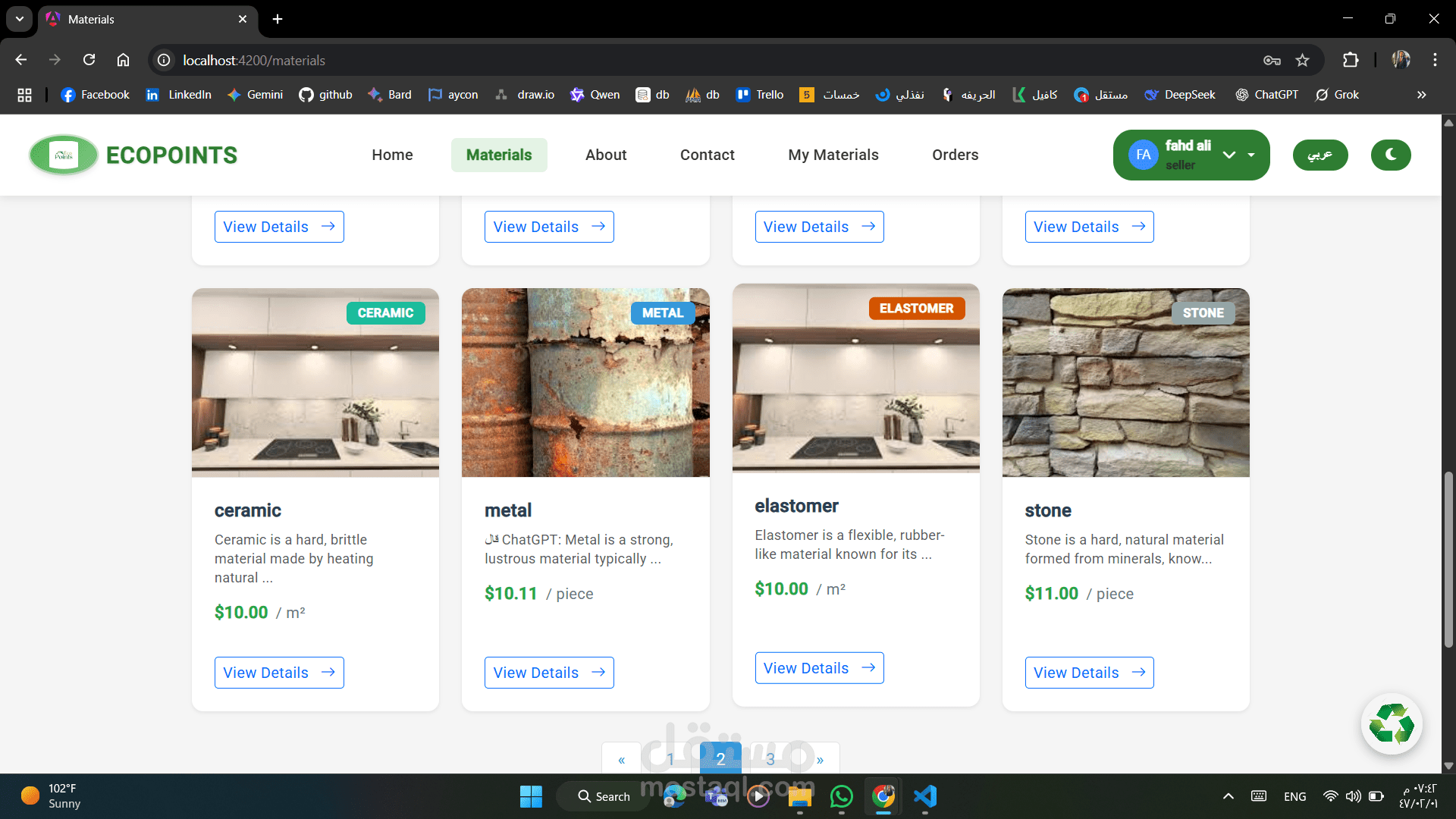Screen dimensions: 1456x819
Task: Open the Sunny weather widget
Action: click(50, 796)
